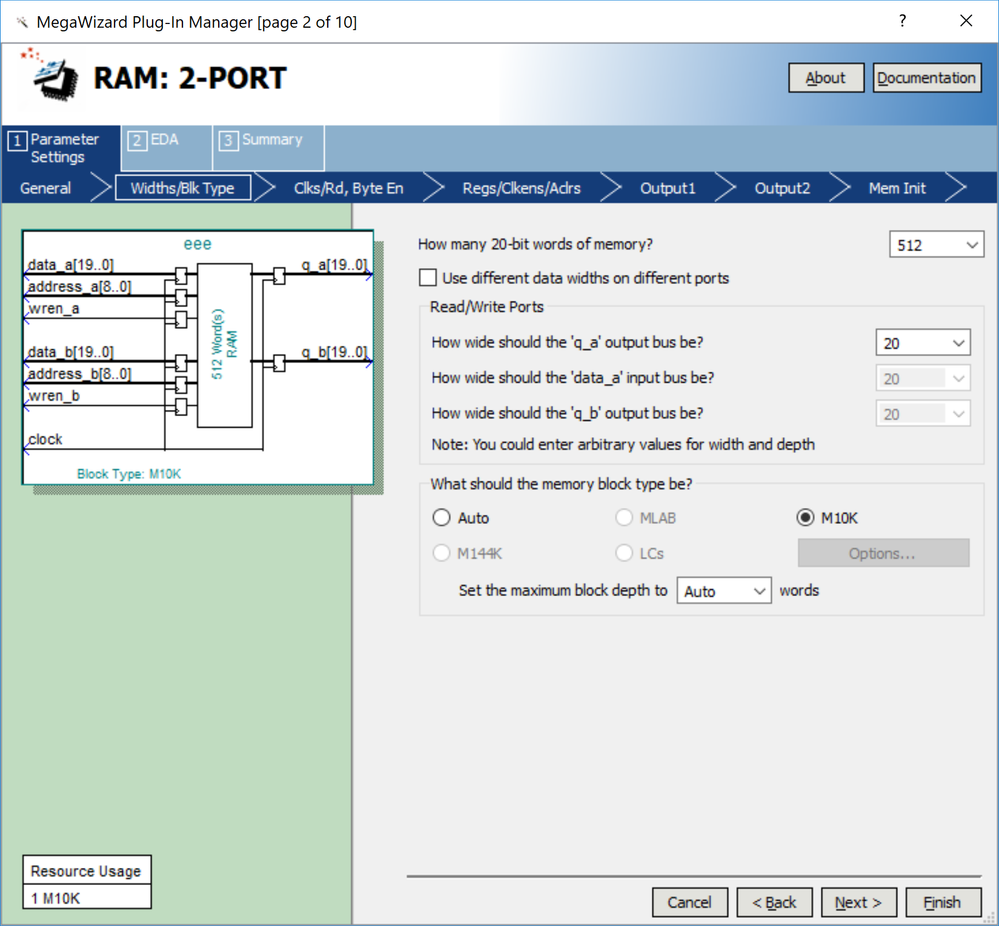Click the Resource Usage box showing 1 M10K
Screen dimensions: 999x926
pos(87,882)
